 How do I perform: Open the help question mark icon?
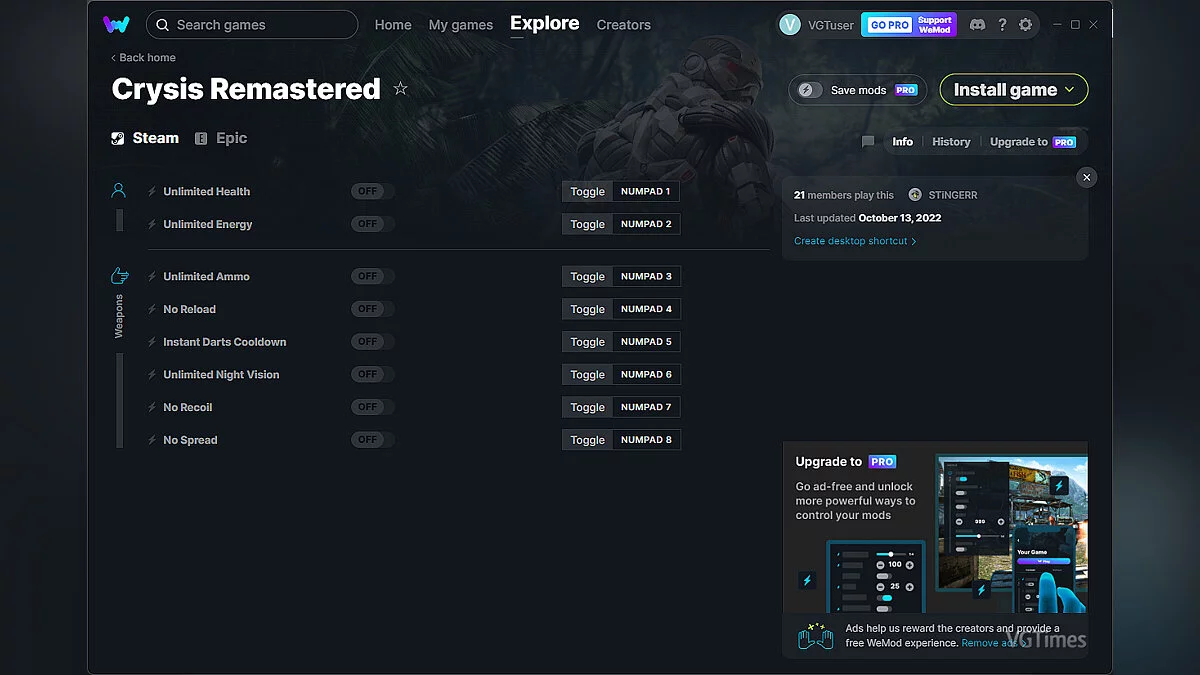[x=1002, y=25]
